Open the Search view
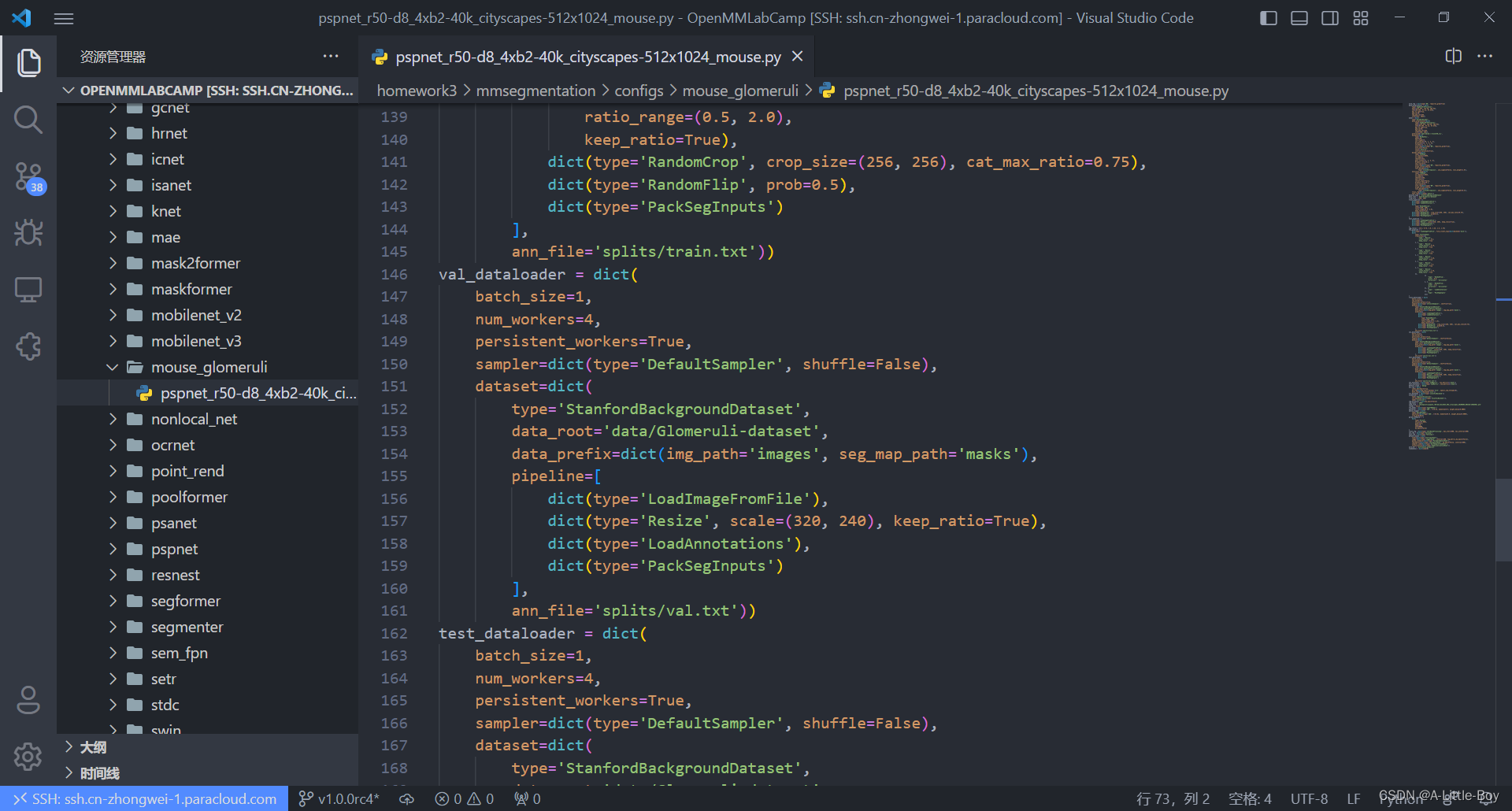This screenshot has width=1512, height=811. point(28,120)
